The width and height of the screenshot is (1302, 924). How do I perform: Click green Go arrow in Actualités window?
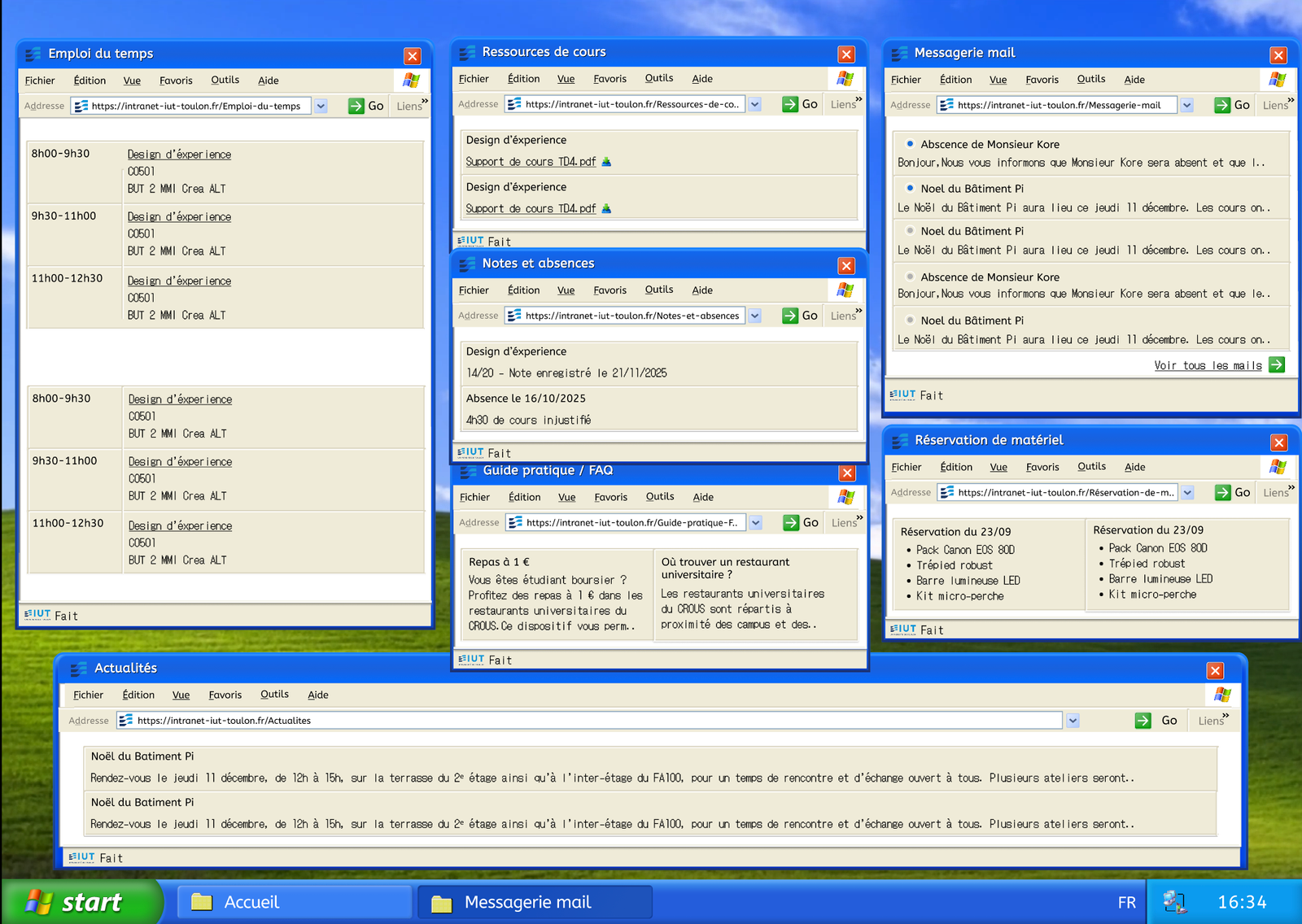[x=1143, y=721]
